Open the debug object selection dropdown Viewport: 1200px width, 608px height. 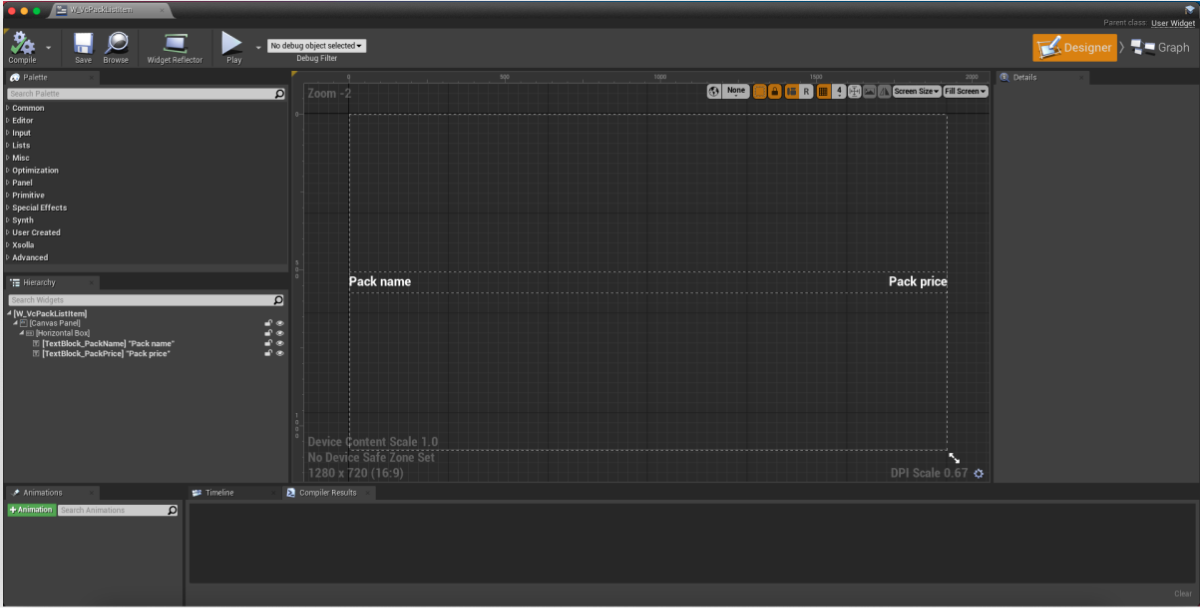point(317,46)
